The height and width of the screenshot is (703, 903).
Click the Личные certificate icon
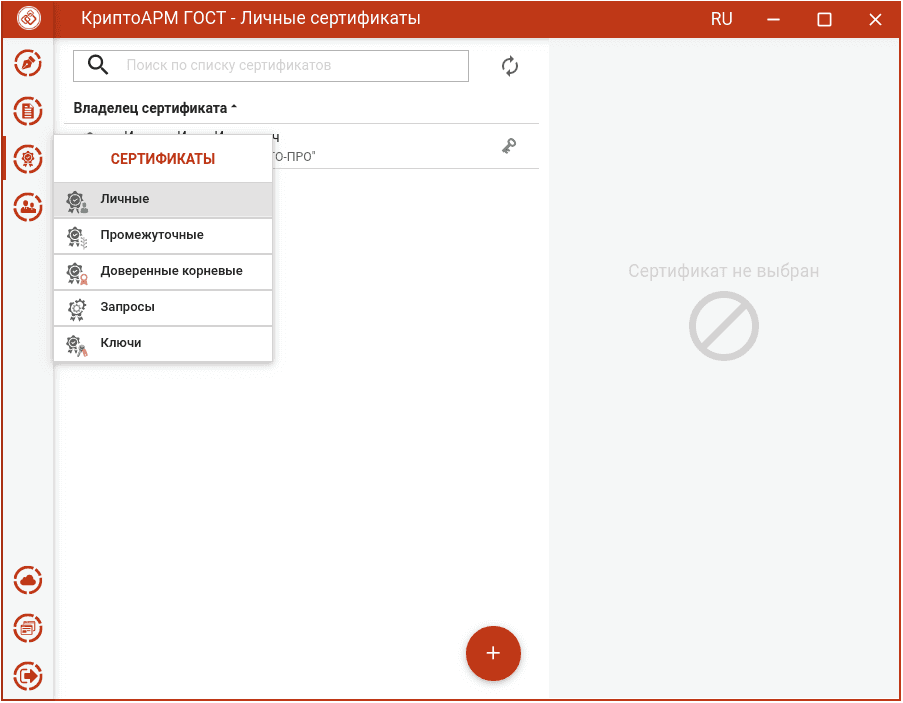77,202
